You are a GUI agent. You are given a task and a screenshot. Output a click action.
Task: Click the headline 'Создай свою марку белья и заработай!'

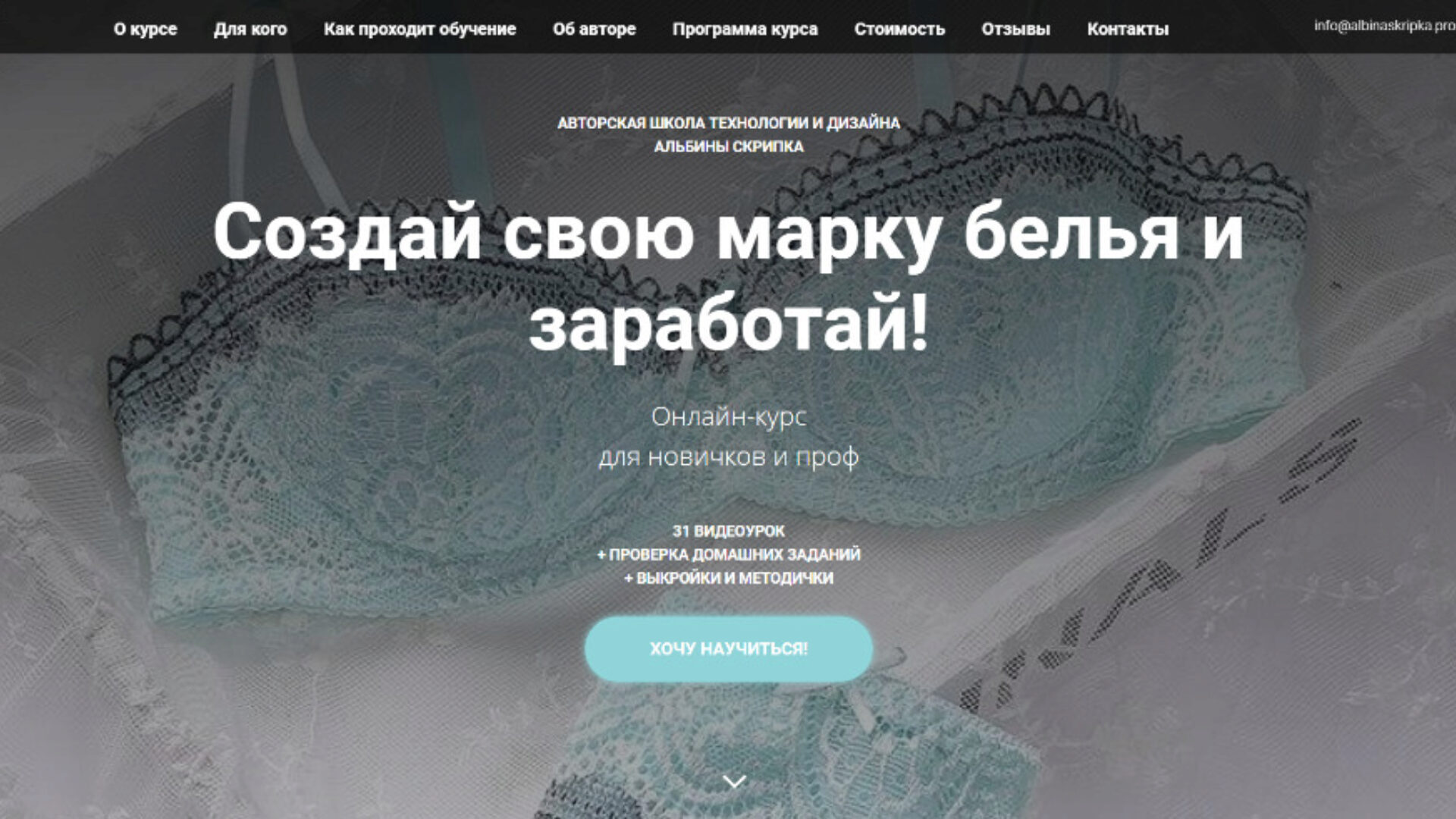(x=728, y=278)
